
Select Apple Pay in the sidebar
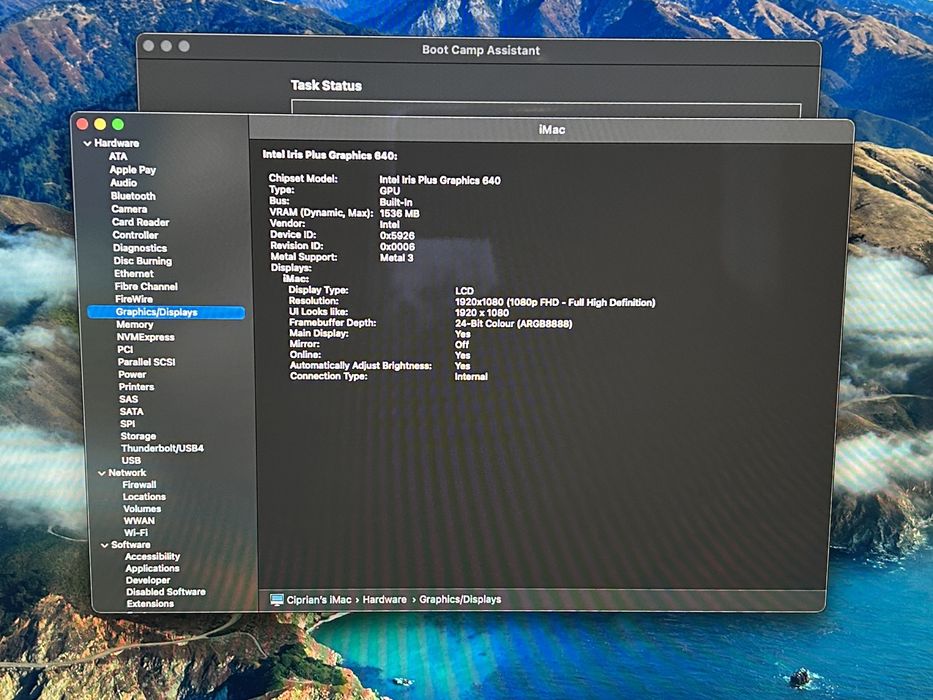[x=133, y=170]
